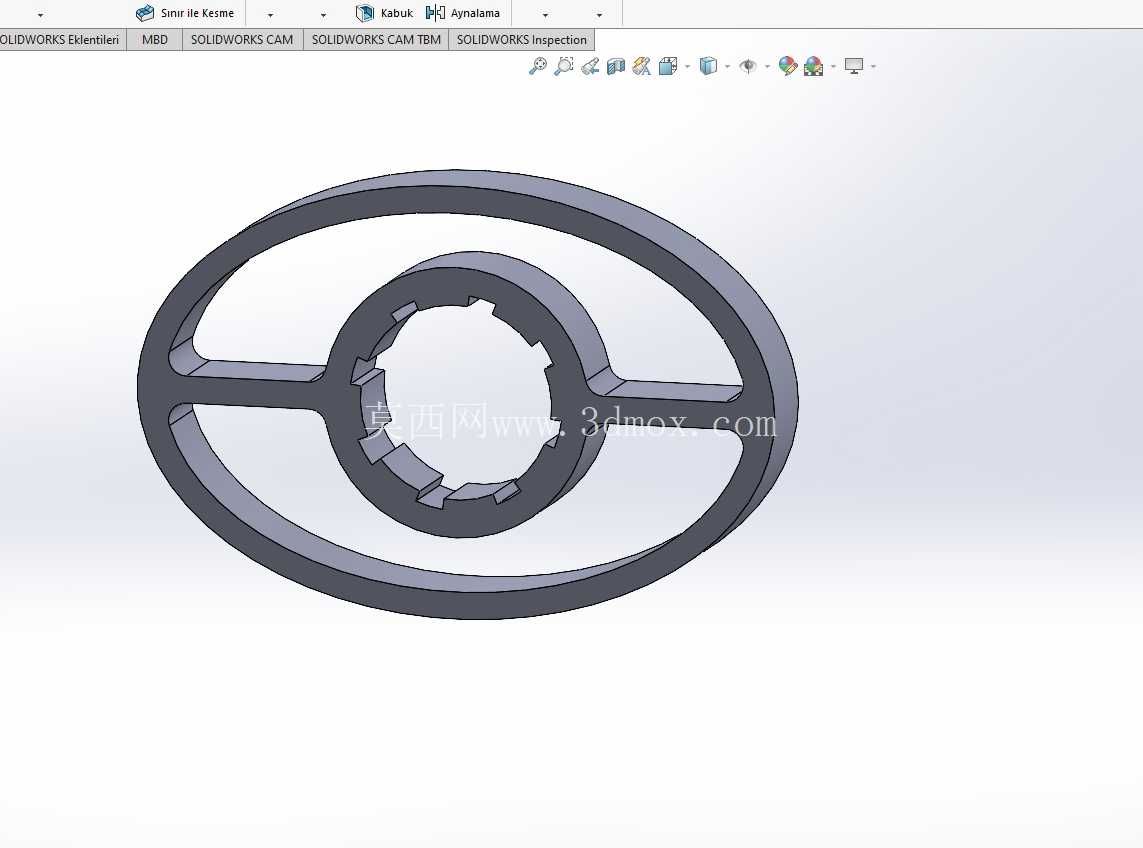Toggle the Hide/Show Items eye icon
The image size is (1143, 848).
tap(748, 66)
